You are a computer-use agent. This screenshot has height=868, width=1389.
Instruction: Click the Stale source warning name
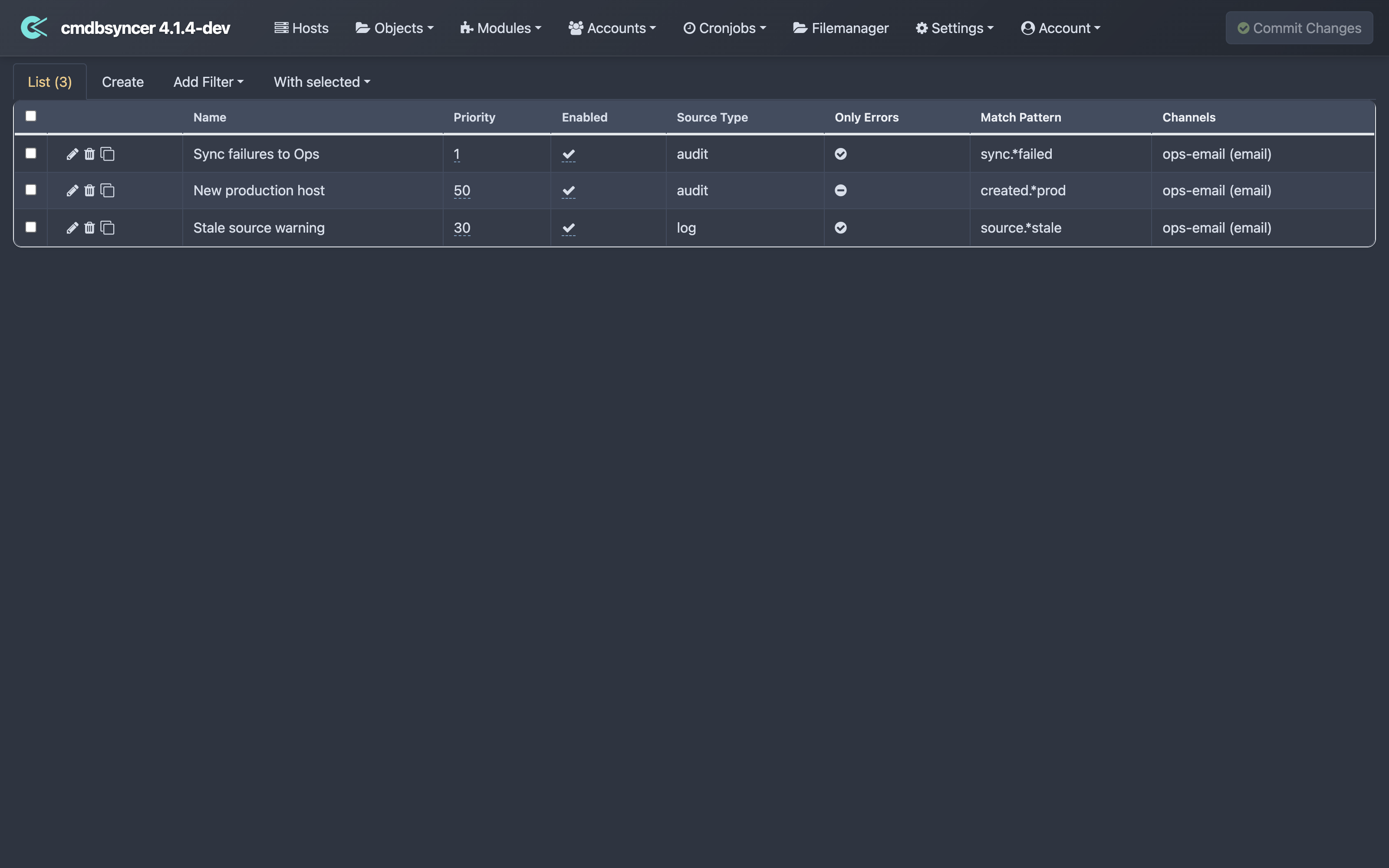click(x=259, y=228)
